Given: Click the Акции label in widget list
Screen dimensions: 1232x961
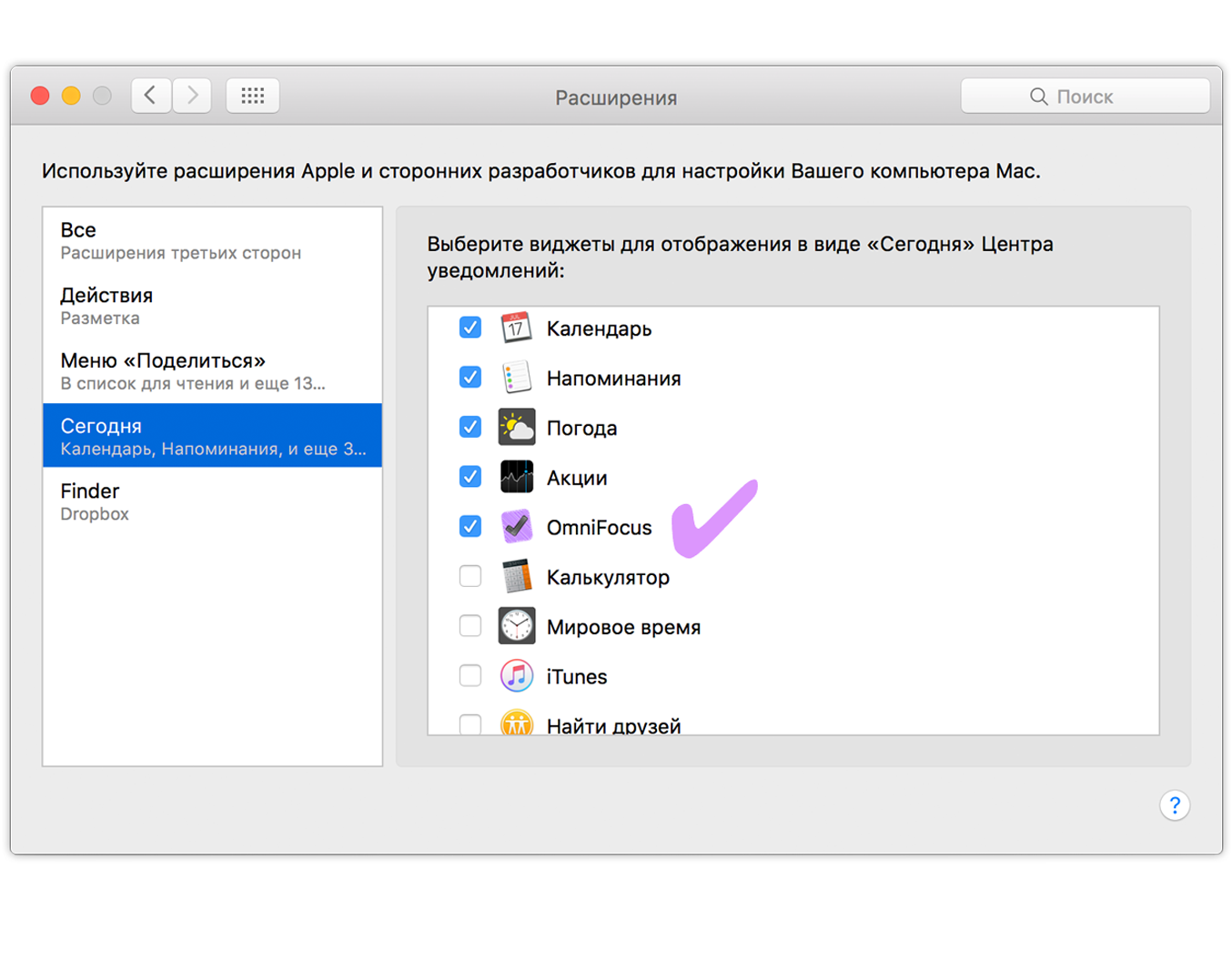Looking at the screenshot, I should pos(577,478).
